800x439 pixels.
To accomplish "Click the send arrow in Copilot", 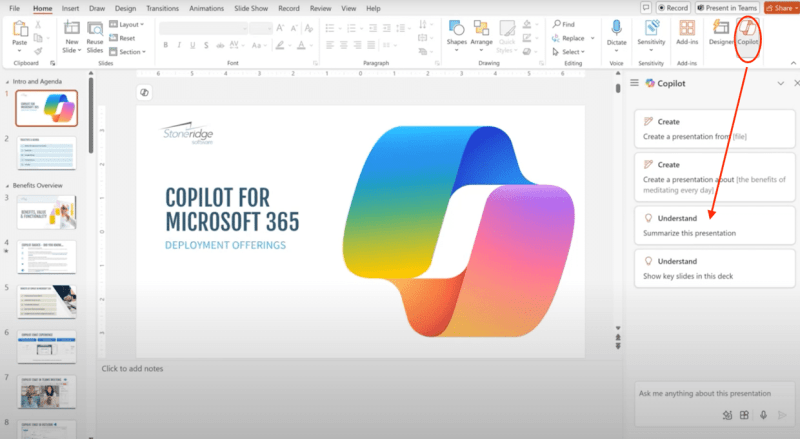I will [x=782, y=415].
